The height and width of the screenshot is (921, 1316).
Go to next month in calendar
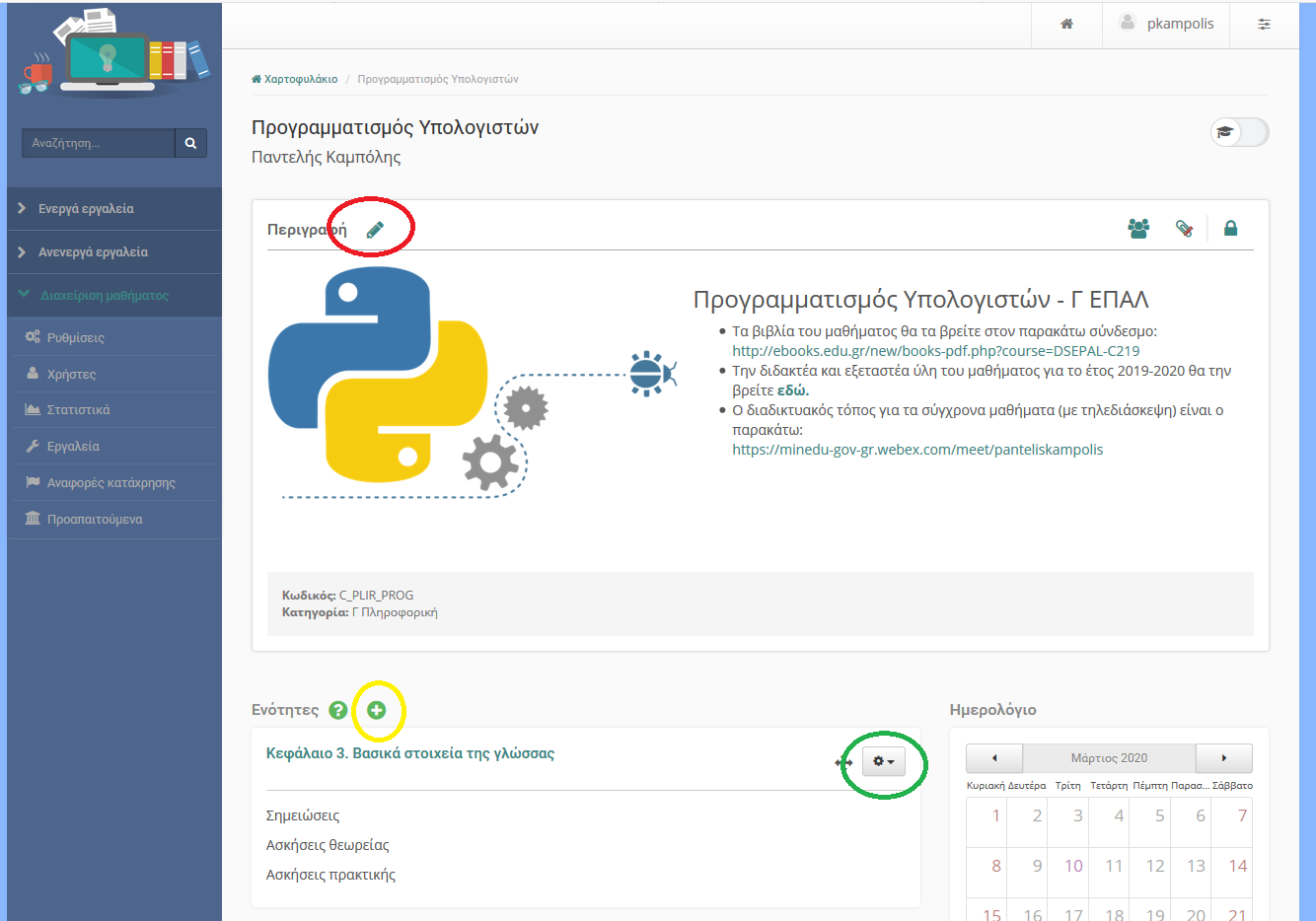(x=1224, y=758)
